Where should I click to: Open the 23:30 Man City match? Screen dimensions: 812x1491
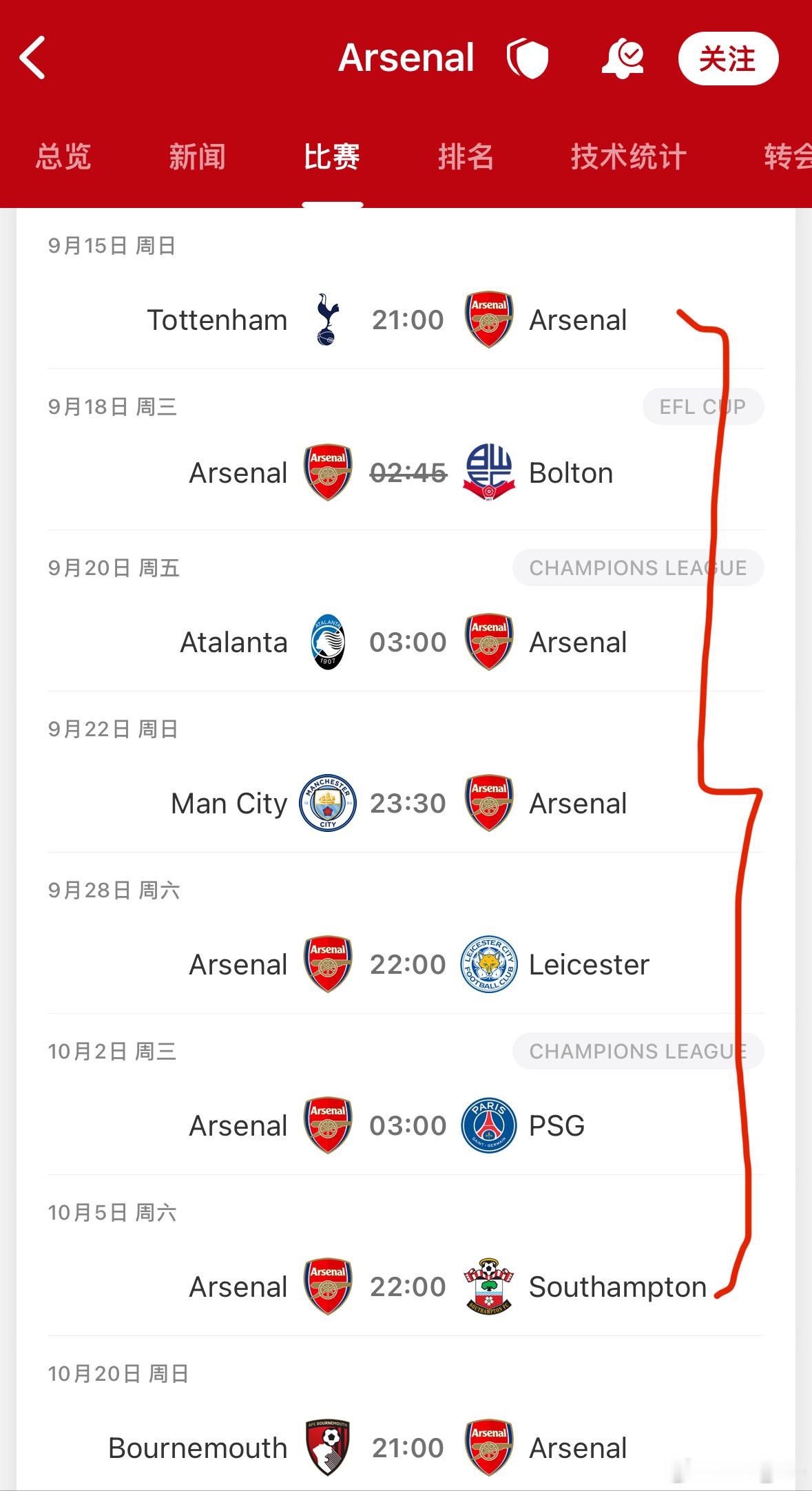406,803
